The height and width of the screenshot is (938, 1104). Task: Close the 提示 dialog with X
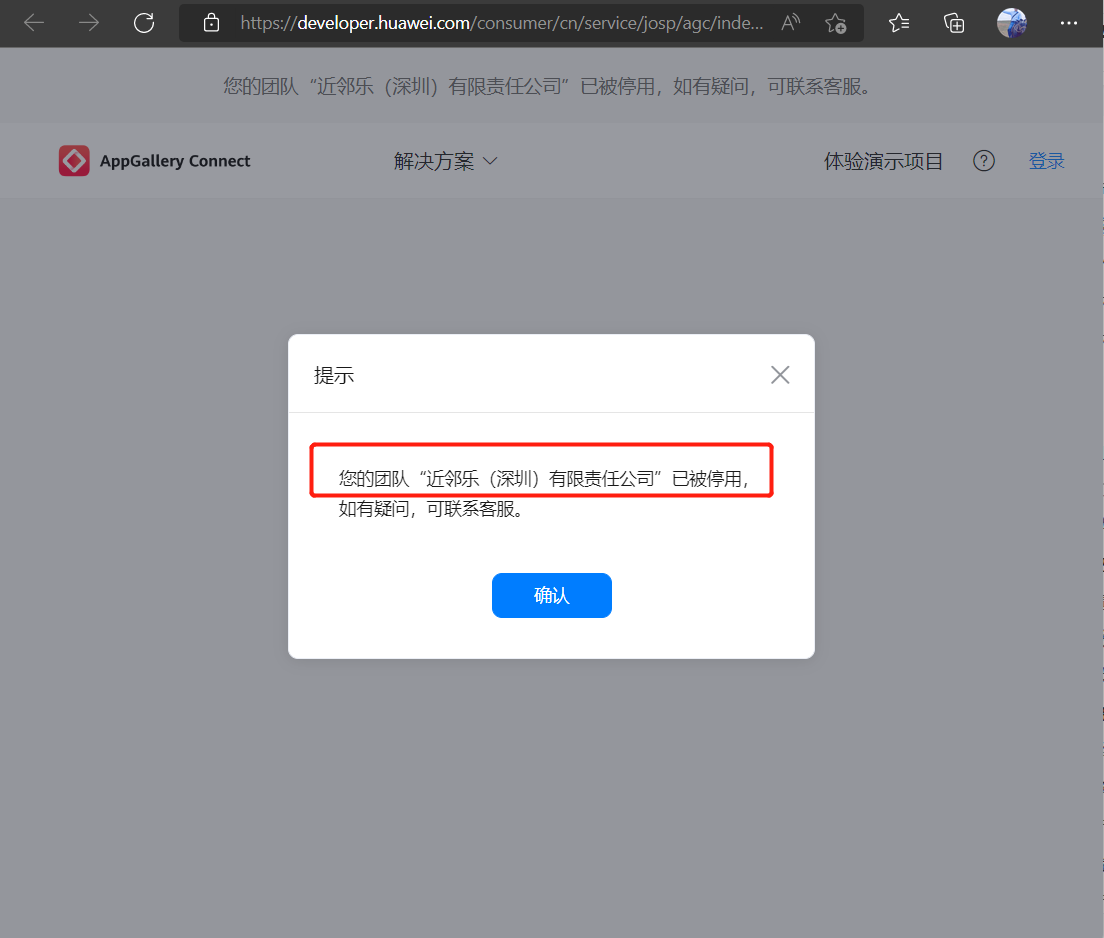click(x=780, y=375)
